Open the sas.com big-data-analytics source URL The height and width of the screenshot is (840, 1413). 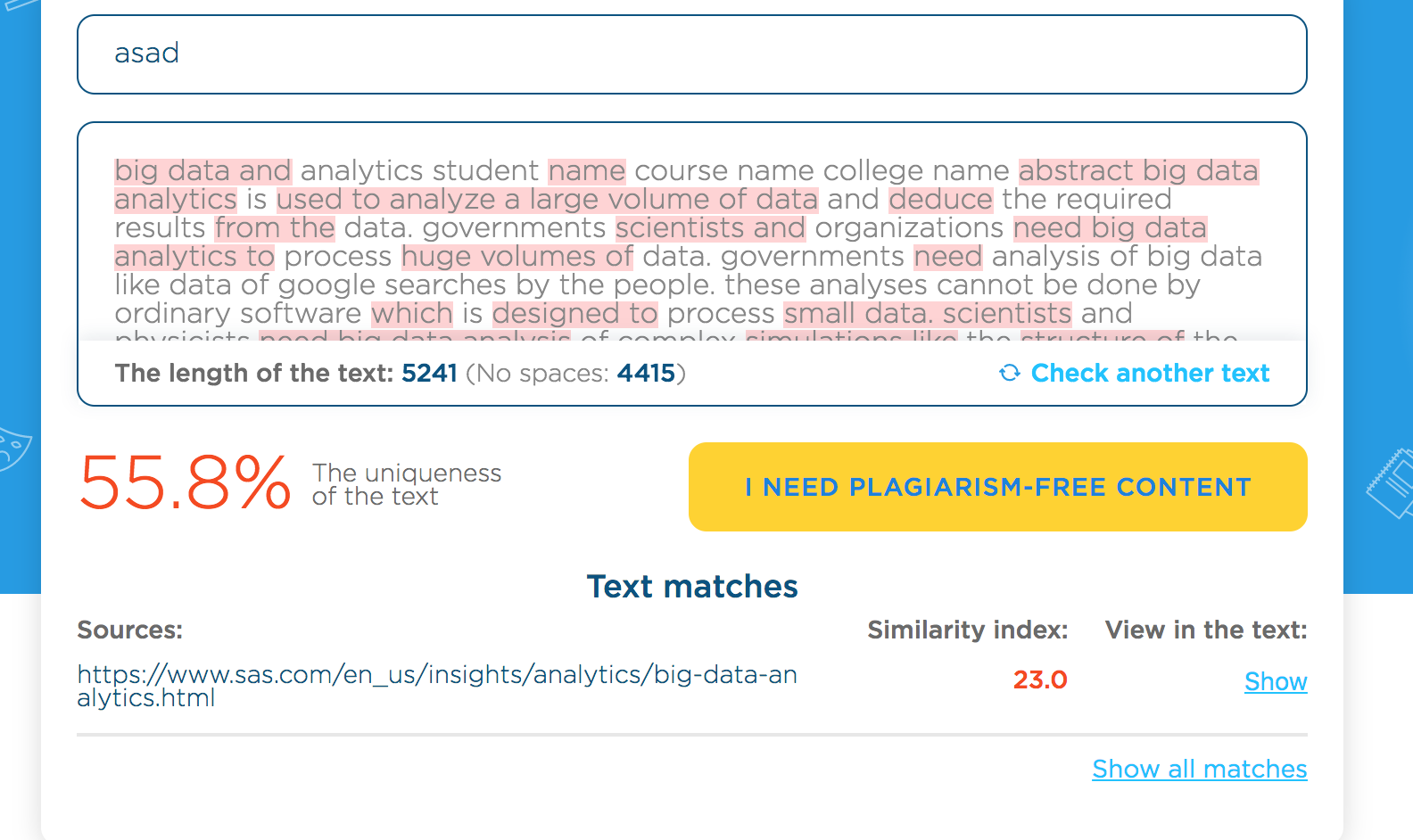pyautogui.click(x=437, y=686)
